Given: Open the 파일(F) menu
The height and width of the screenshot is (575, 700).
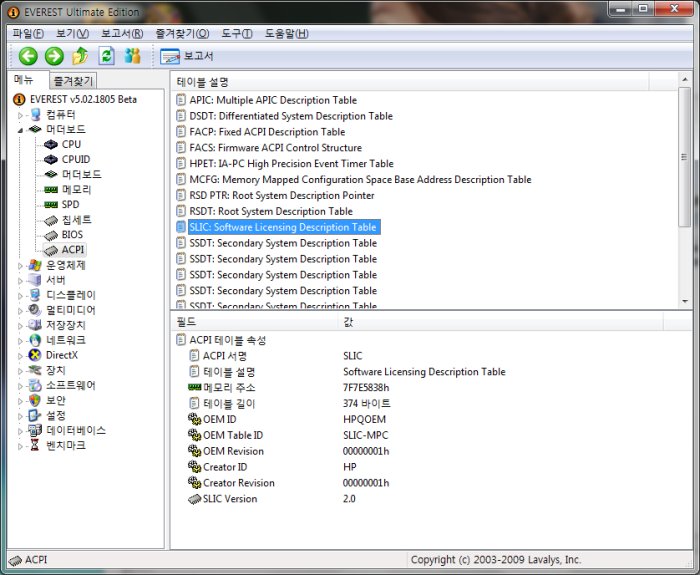Looking at the screenshot, I should (x=28, y=33).
